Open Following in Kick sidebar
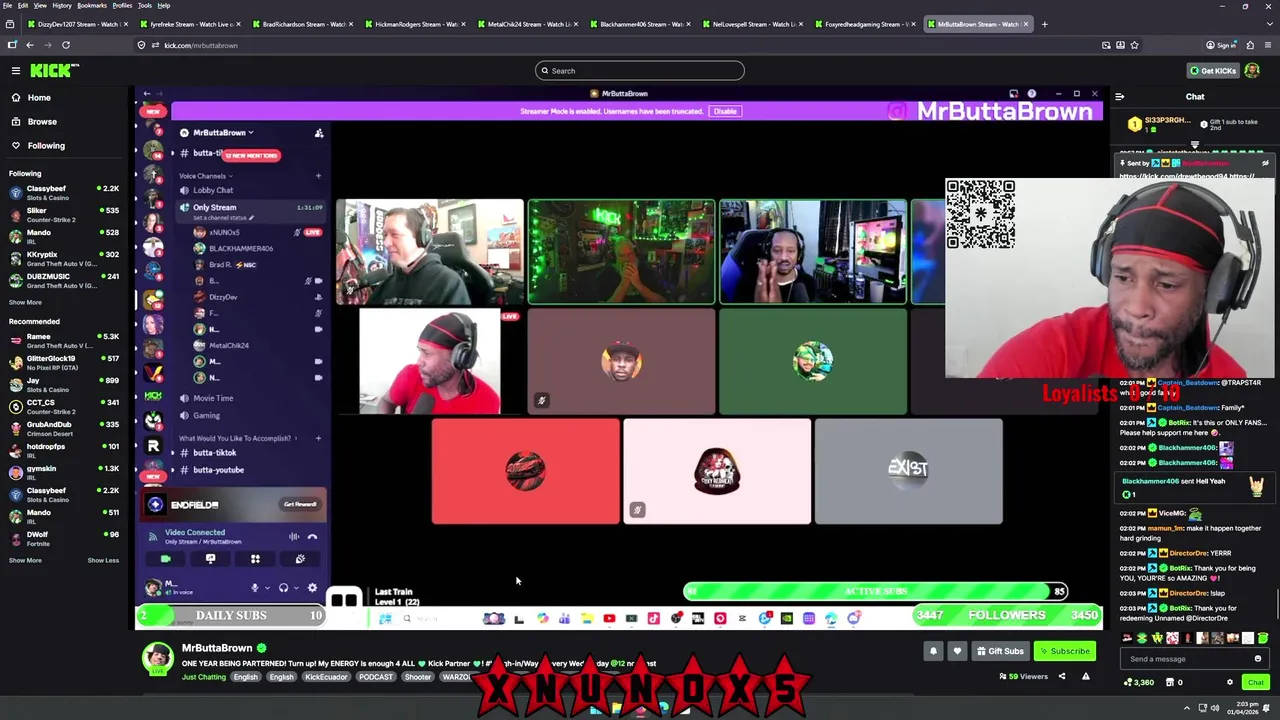 [46, 145]
